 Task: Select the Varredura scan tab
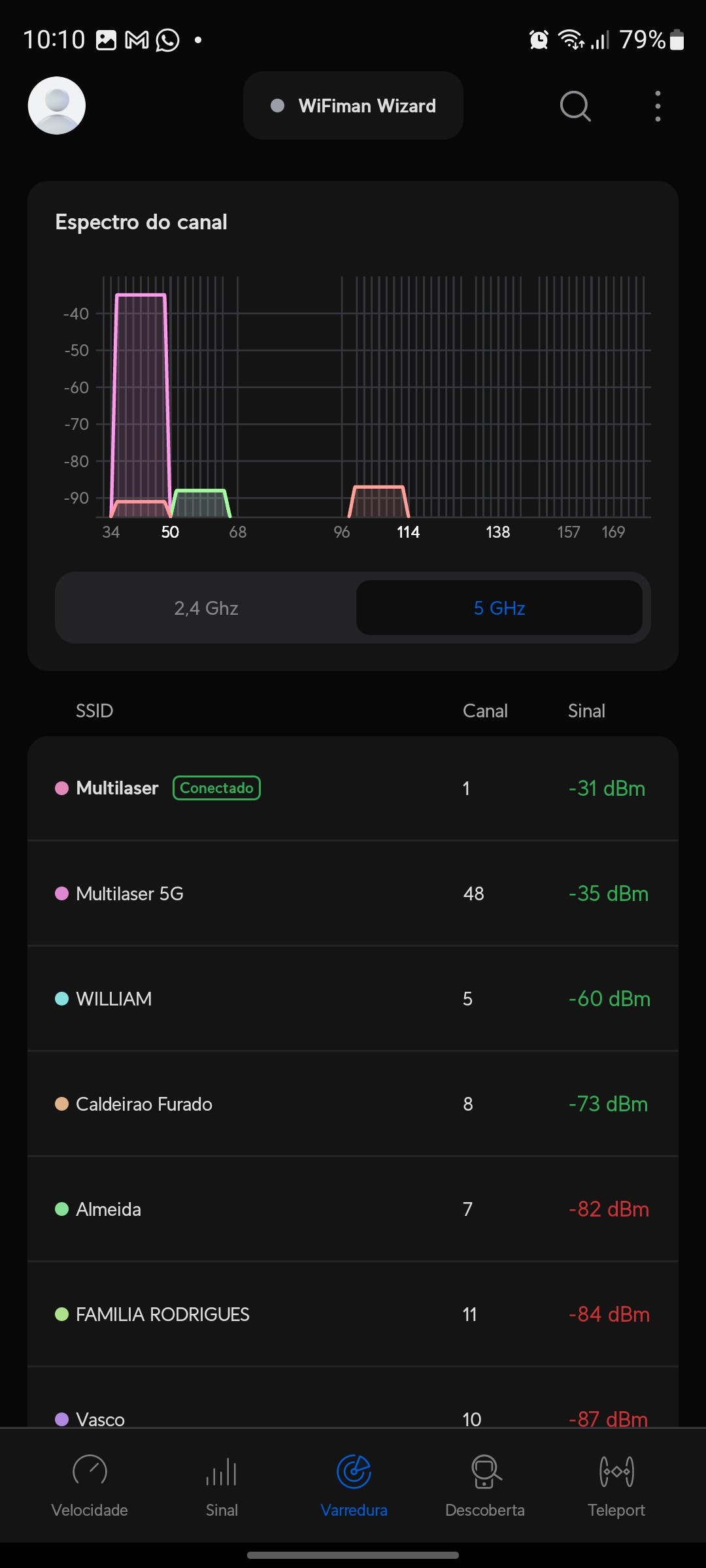(x=354, y=1484)
